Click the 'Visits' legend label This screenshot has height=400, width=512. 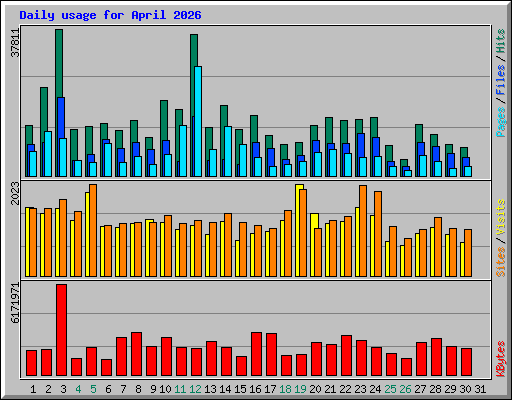[500, 218]
